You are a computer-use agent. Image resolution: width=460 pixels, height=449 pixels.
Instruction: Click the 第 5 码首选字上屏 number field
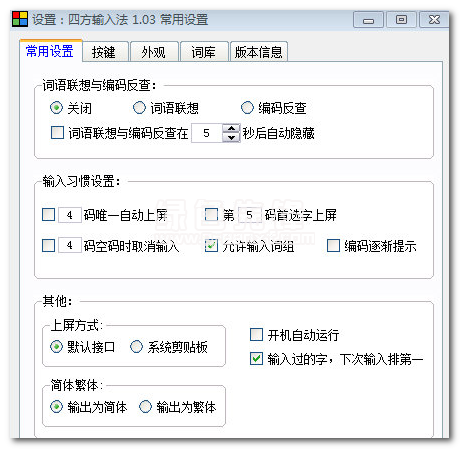point(250,215)
